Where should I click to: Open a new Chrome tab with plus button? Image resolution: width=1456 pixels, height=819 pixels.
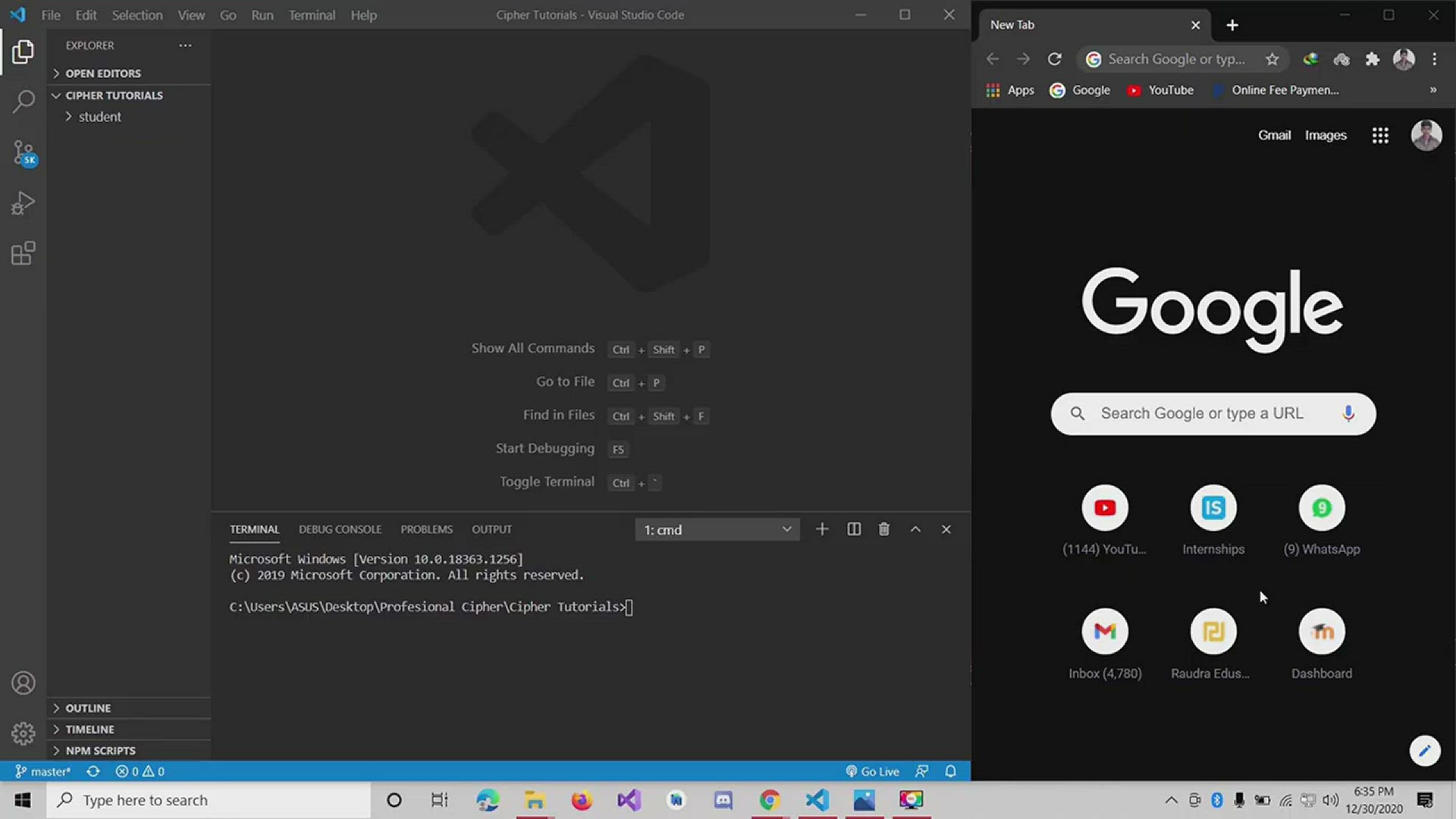pos(1232,25)
